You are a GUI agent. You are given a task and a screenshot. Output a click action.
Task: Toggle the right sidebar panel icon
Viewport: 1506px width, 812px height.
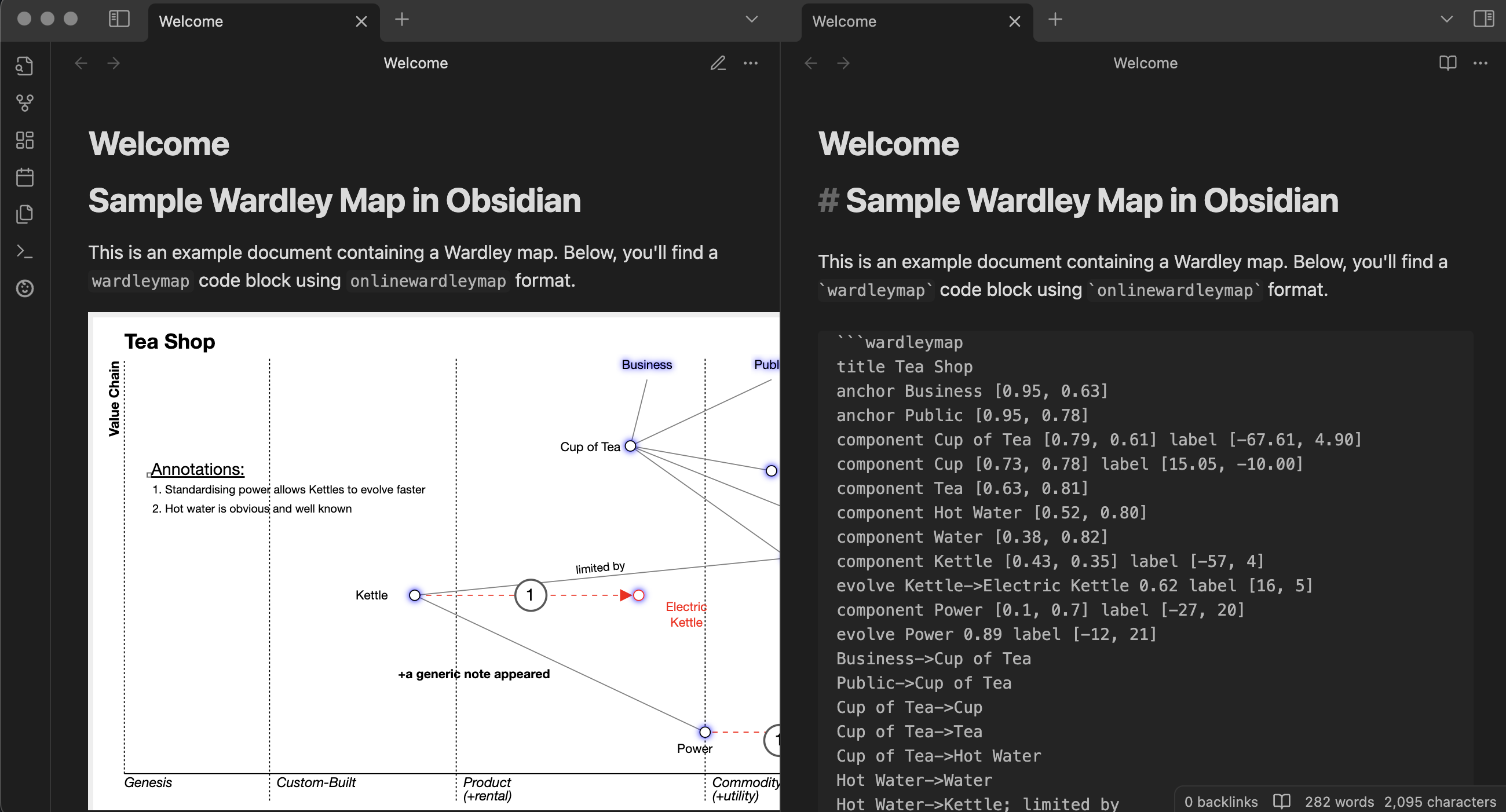[1483, 19]
